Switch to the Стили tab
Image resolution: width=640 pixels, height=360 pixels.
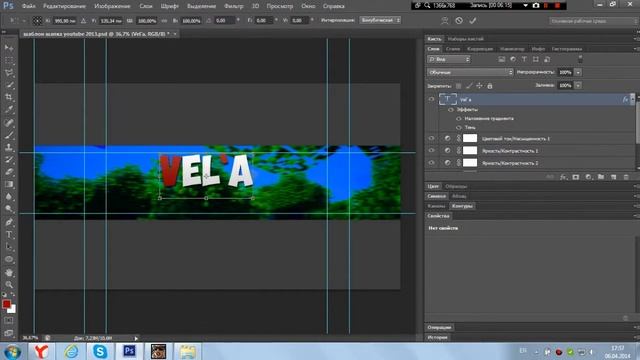pyautogui.click(x=453, y=49)
